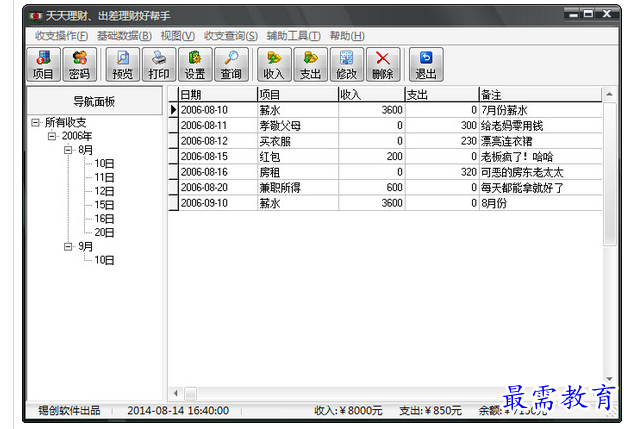
Task: Click the status bar date 2014-08-14
Action: coord(178,410)
